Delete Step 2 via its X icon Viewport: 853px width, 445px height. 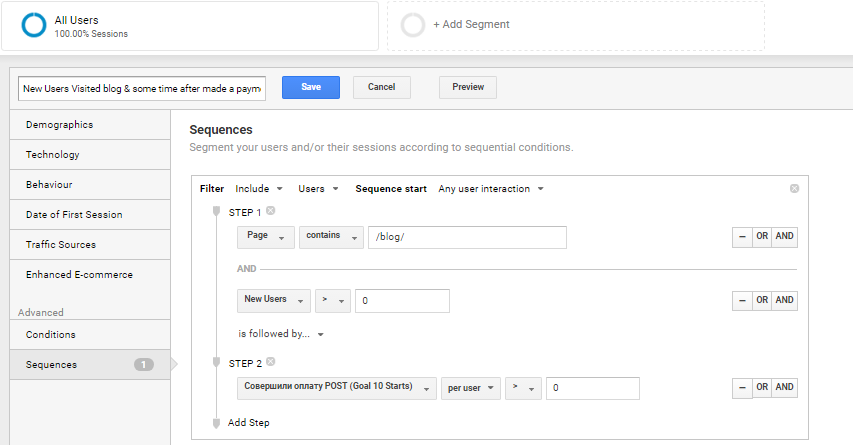click(270, 362)
